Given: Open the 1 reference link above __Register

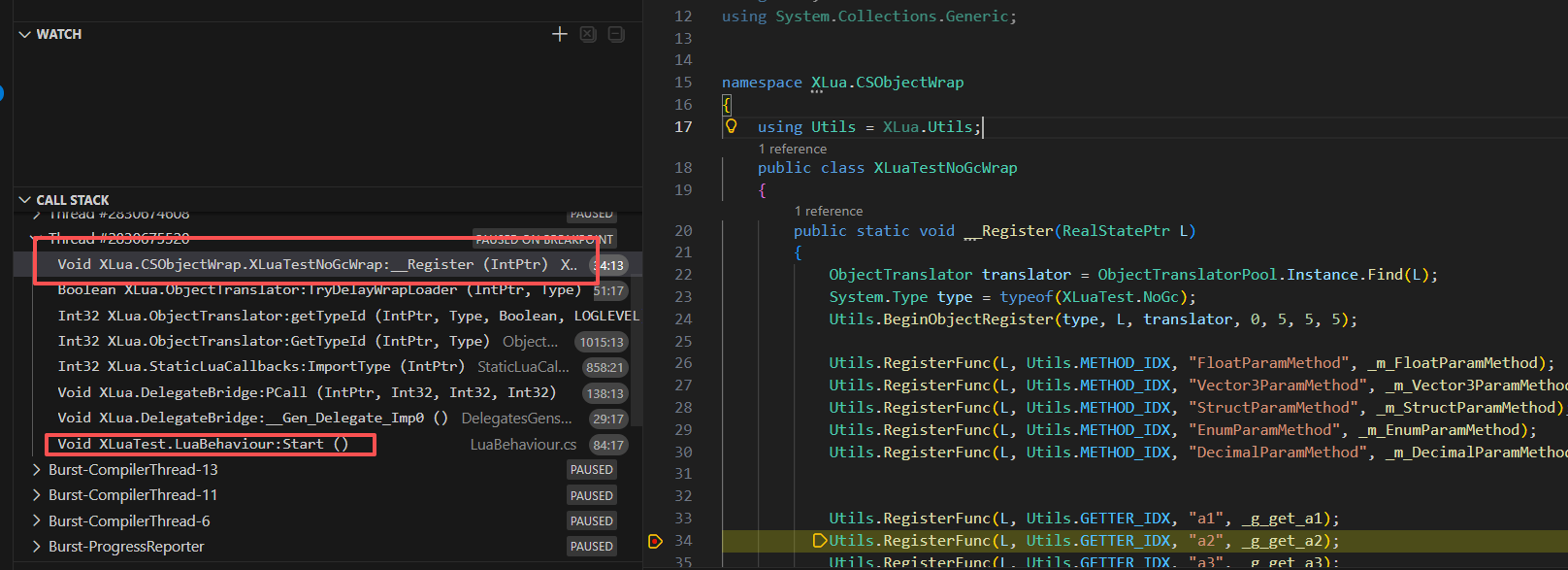Looking at the screenshot, I should pyautogui.click(x=829, y=211).
